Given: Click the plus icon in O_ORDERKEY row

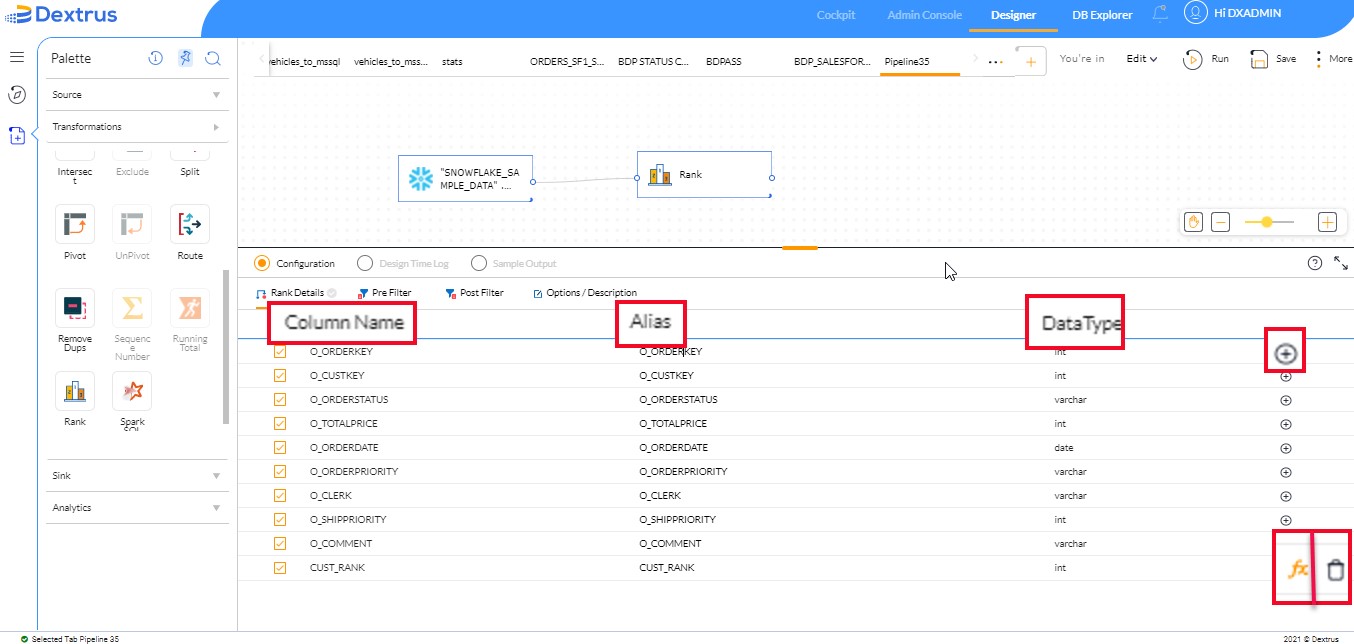Looking at the screenshot, I should coord(1286,353).
